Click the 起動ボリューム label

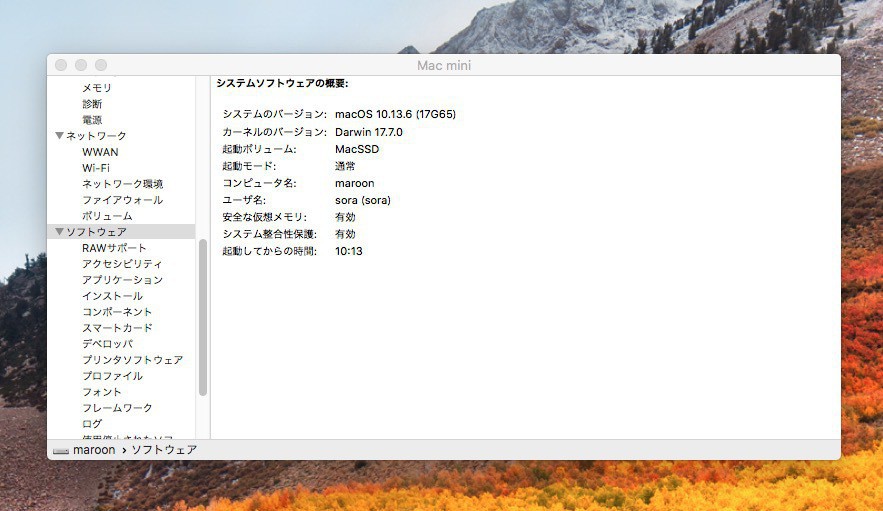pyautogui.click(x=259, y=149)
